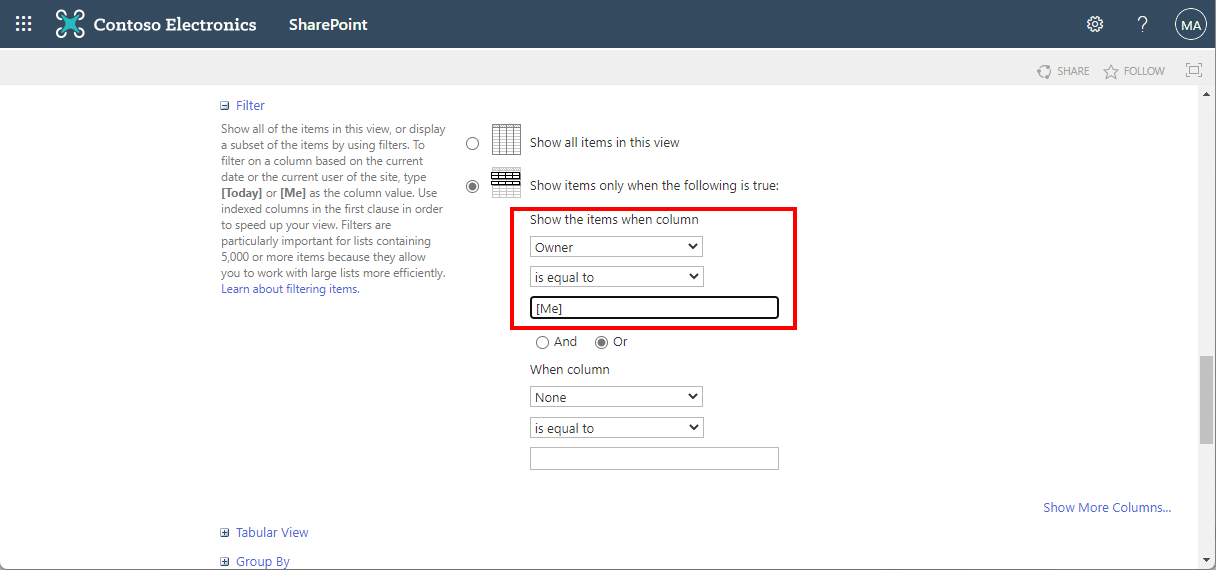The width and height of the screenshot is (1216, 570).
Task: Click the Follow star icon
Action: tap(1110, 71)
